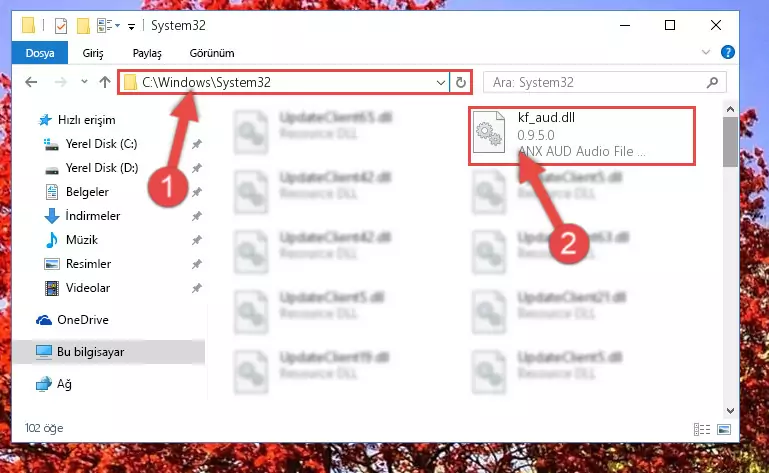Click the vertical scrollbar thumb

(x=730, y=142)
